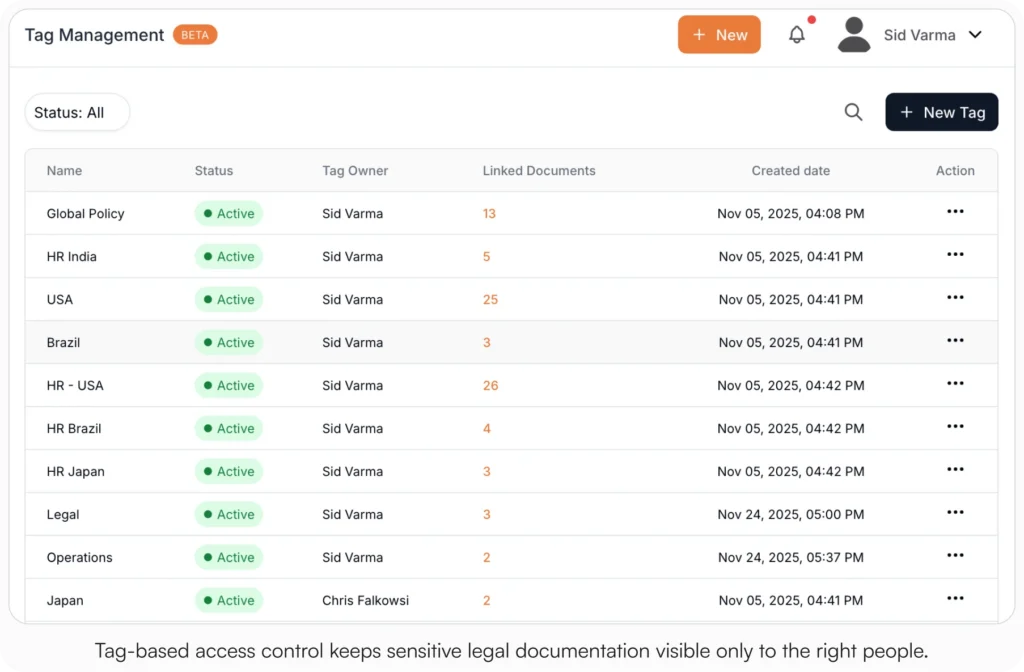Sort by the Name column header
1024x672 pixels.
64,170
